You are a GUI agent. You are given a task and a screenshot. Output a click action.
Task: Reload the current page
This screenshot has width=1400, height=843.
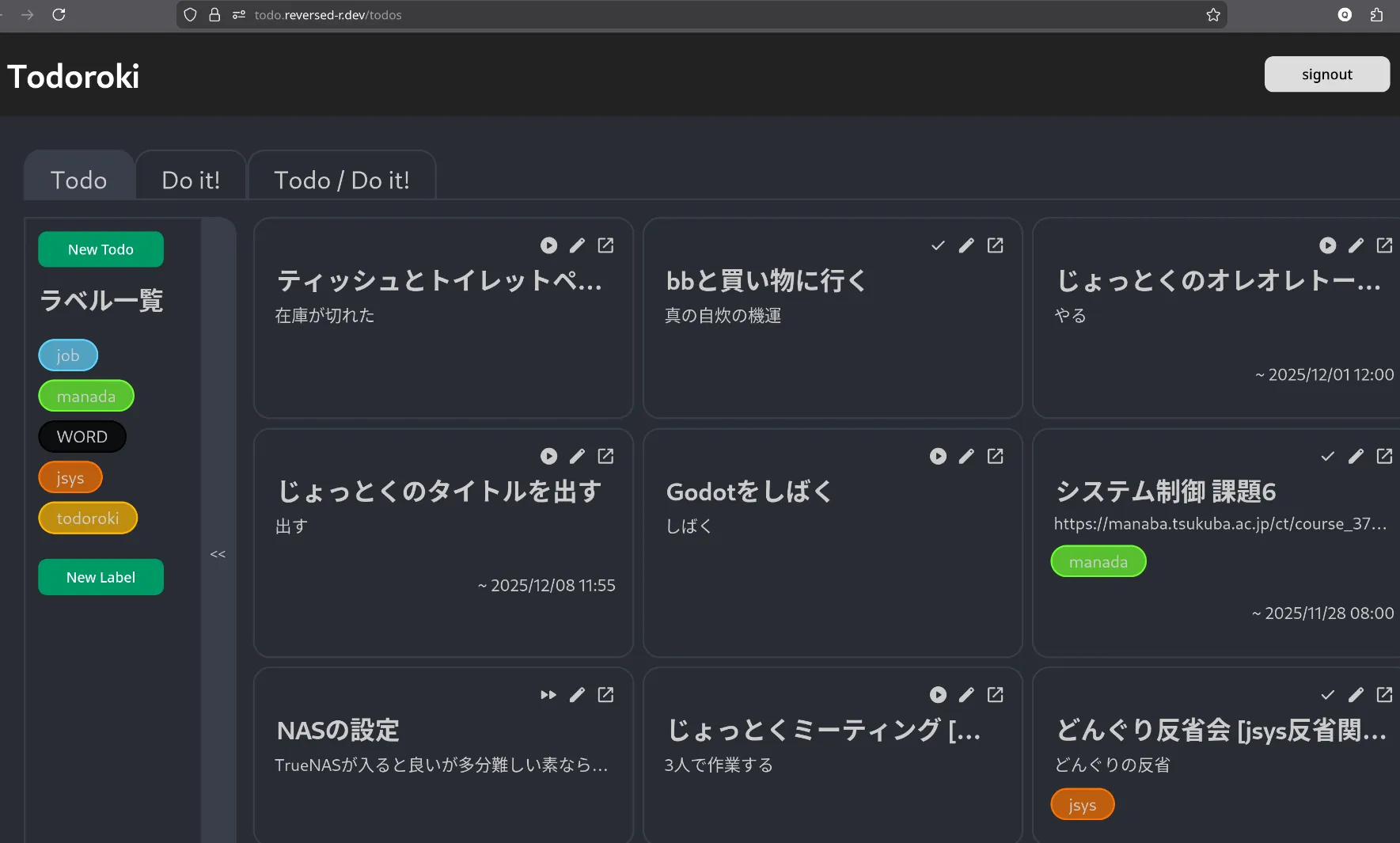point(59,14)
